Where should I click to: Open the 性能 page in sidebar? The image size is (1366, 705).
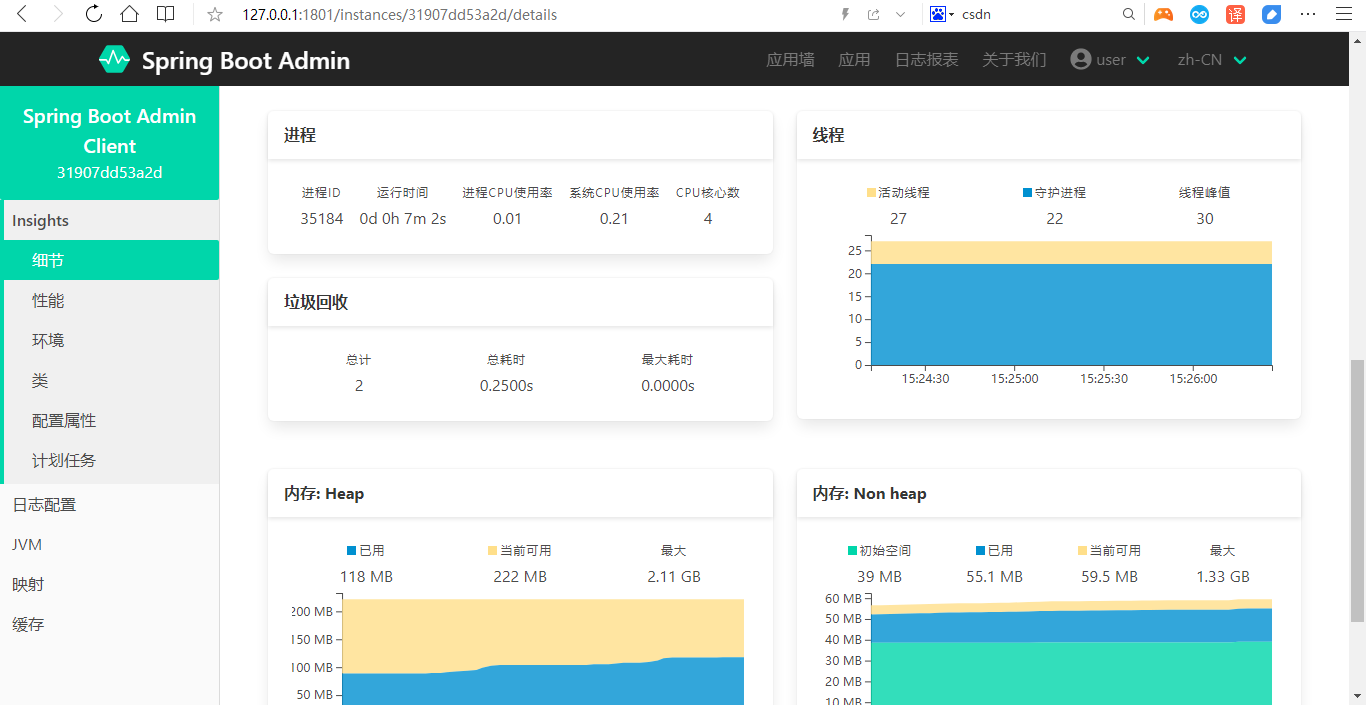[50, 300]
